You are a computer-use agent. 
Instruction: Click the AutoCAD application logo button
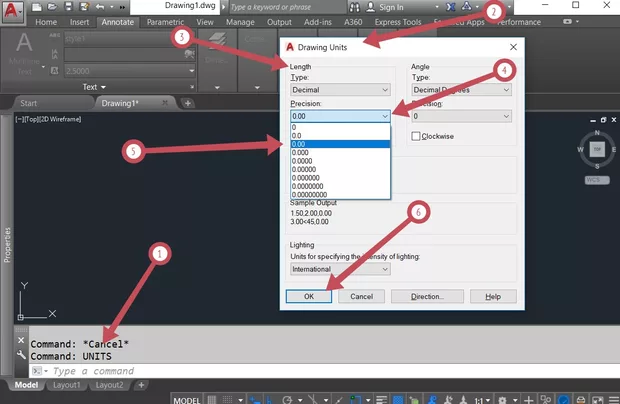click(14, 13)
